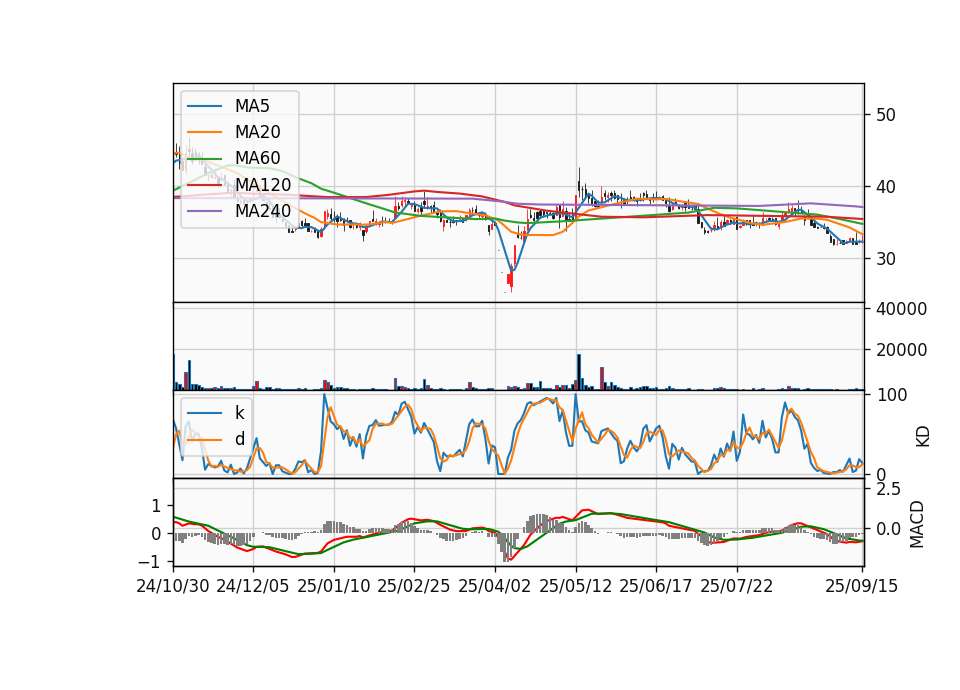Click the 25/05/12 date axis label

[x=576, y=586]
